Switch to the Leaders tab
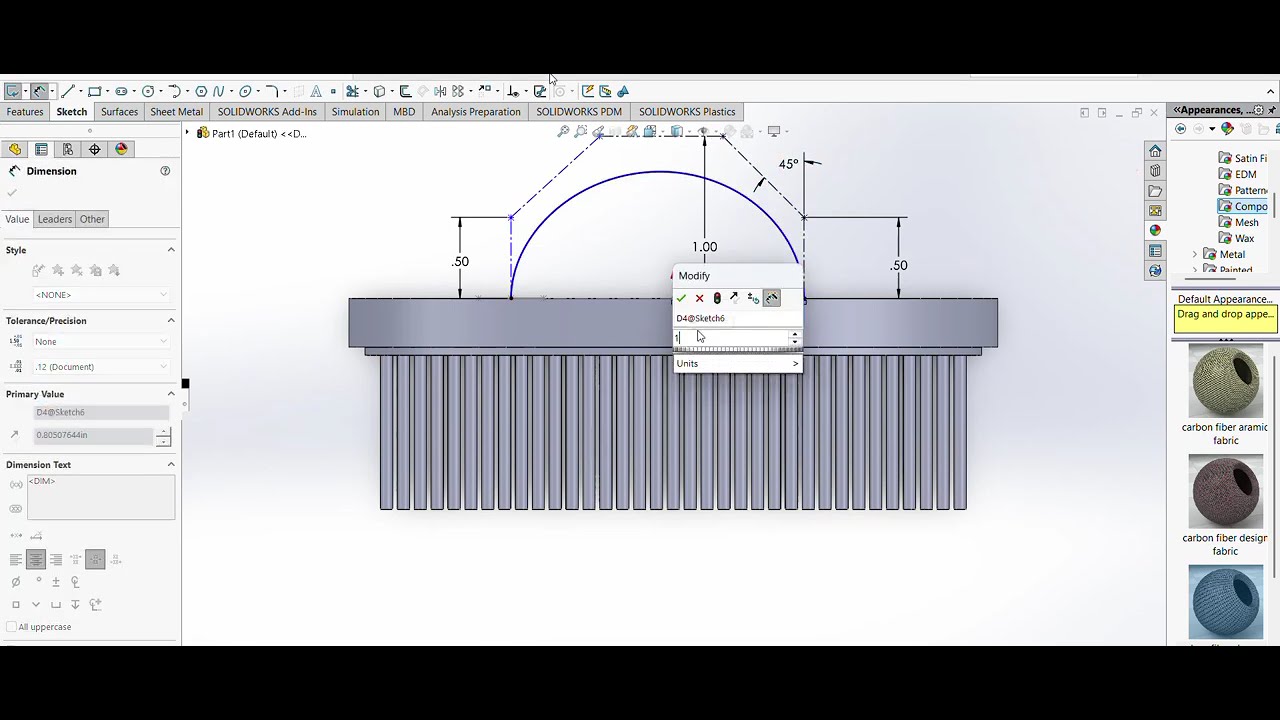Viewport: 1280px width, 720px height. pos(55,219)
